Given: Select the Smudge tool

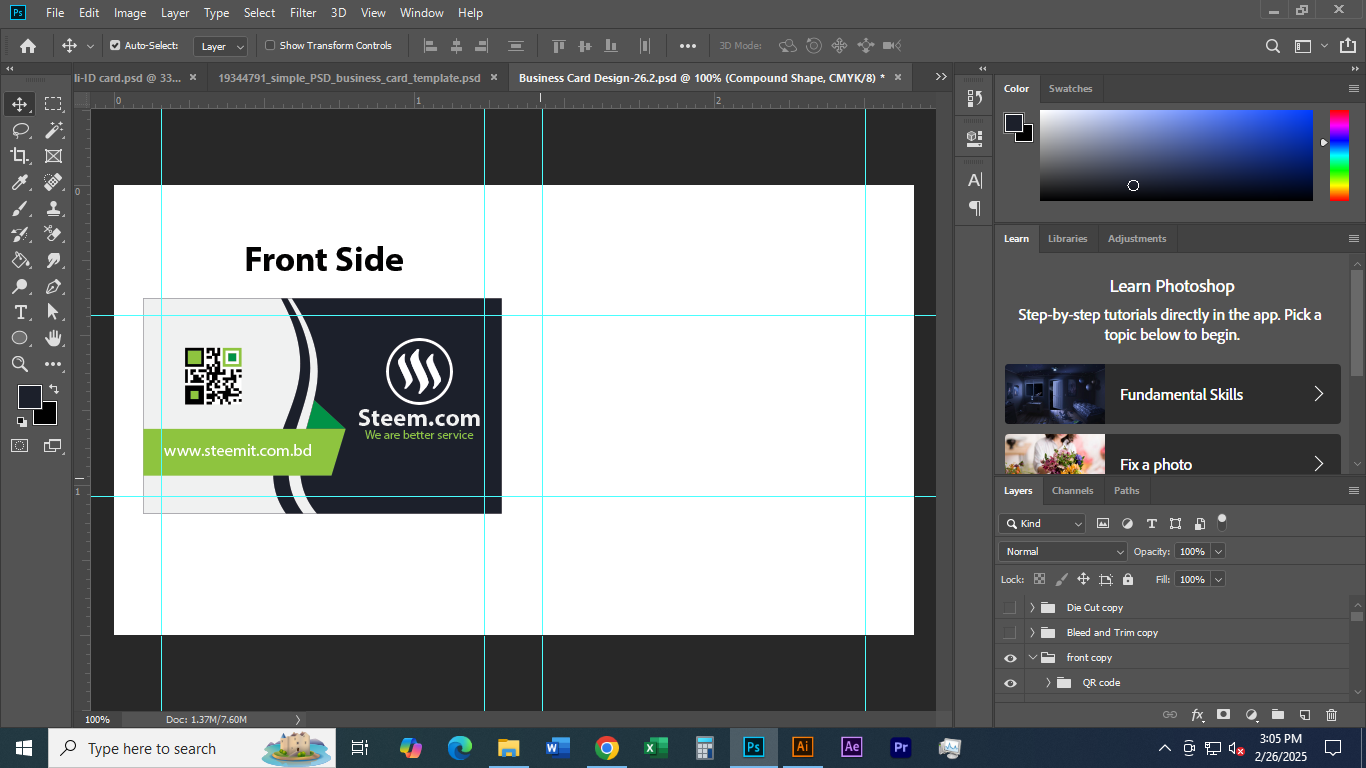Looking at the screenshot, I should [x=53, y=260].
